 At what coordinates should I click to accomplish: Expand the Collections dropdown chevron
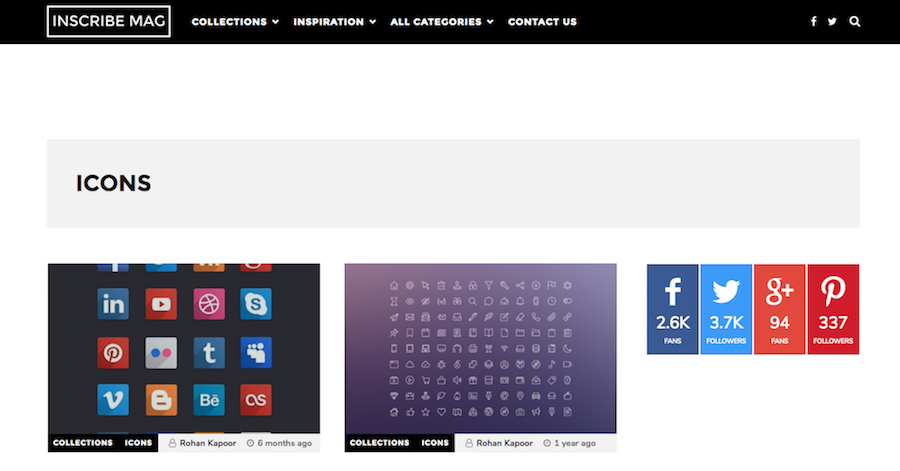coord(276,22)
